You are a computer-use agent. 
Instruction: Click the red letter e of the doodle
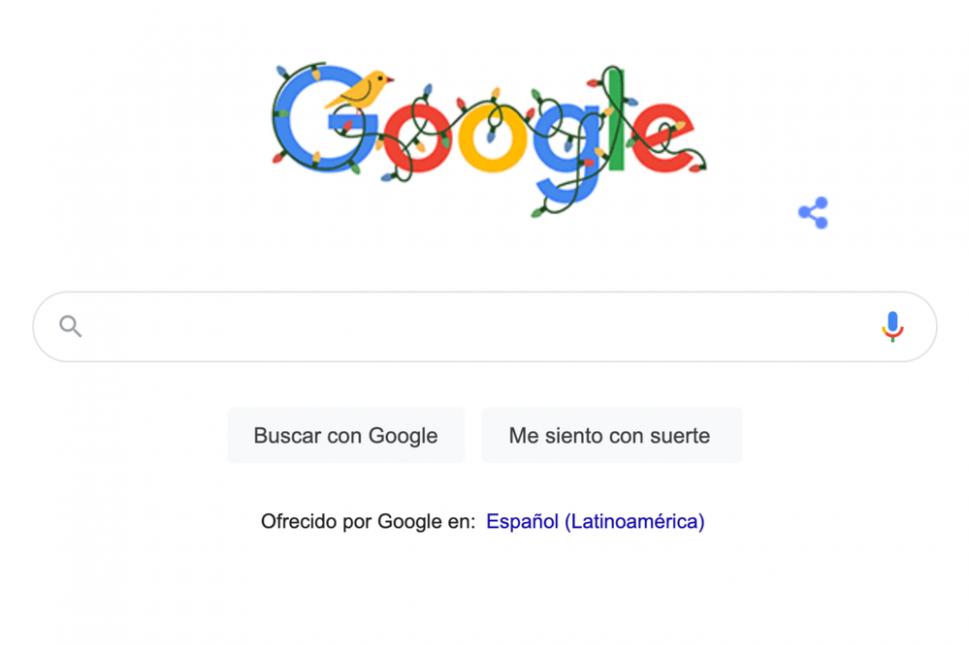point(662,137)
